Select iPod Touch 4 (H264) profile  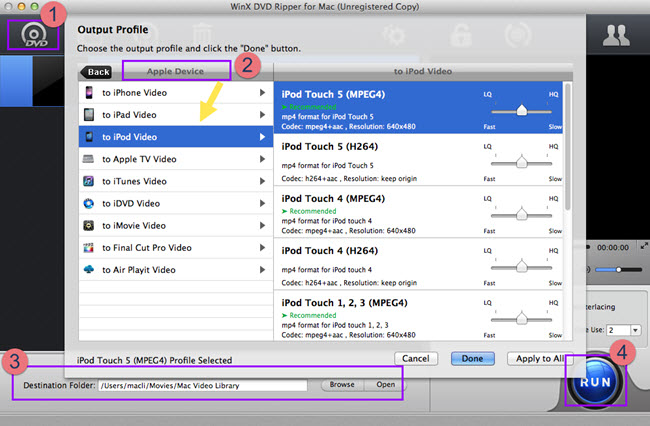418,264
